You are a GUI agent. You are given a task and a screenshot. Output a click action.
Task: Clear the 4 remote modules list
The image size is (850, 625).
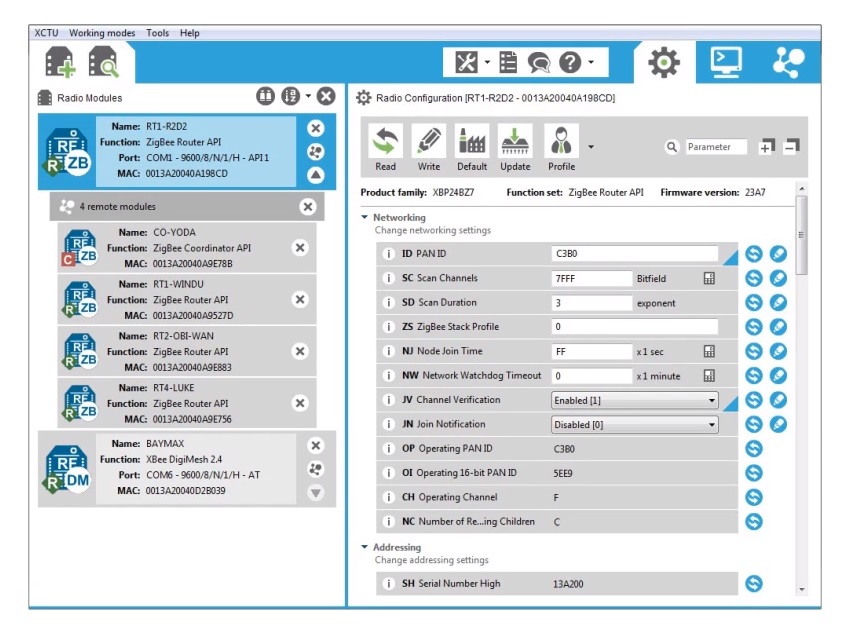coord(308,207)
